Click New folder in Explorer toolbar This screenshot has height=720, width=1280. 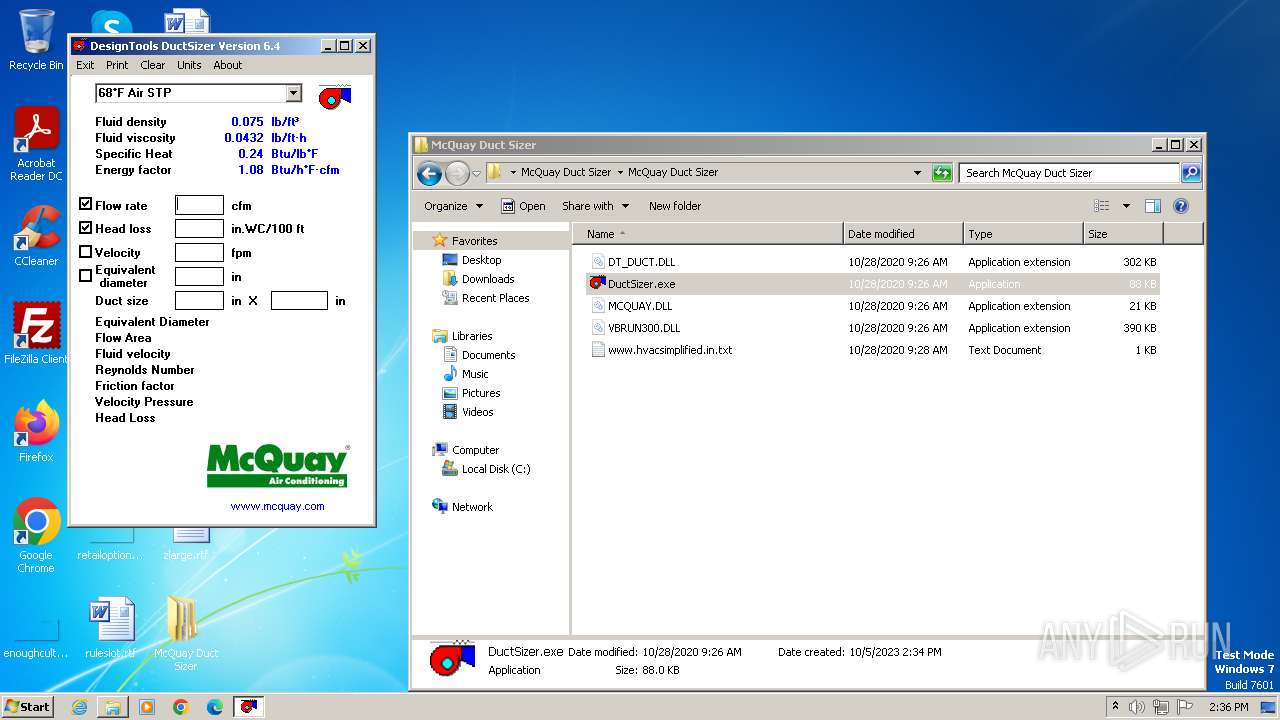[675, 206]
